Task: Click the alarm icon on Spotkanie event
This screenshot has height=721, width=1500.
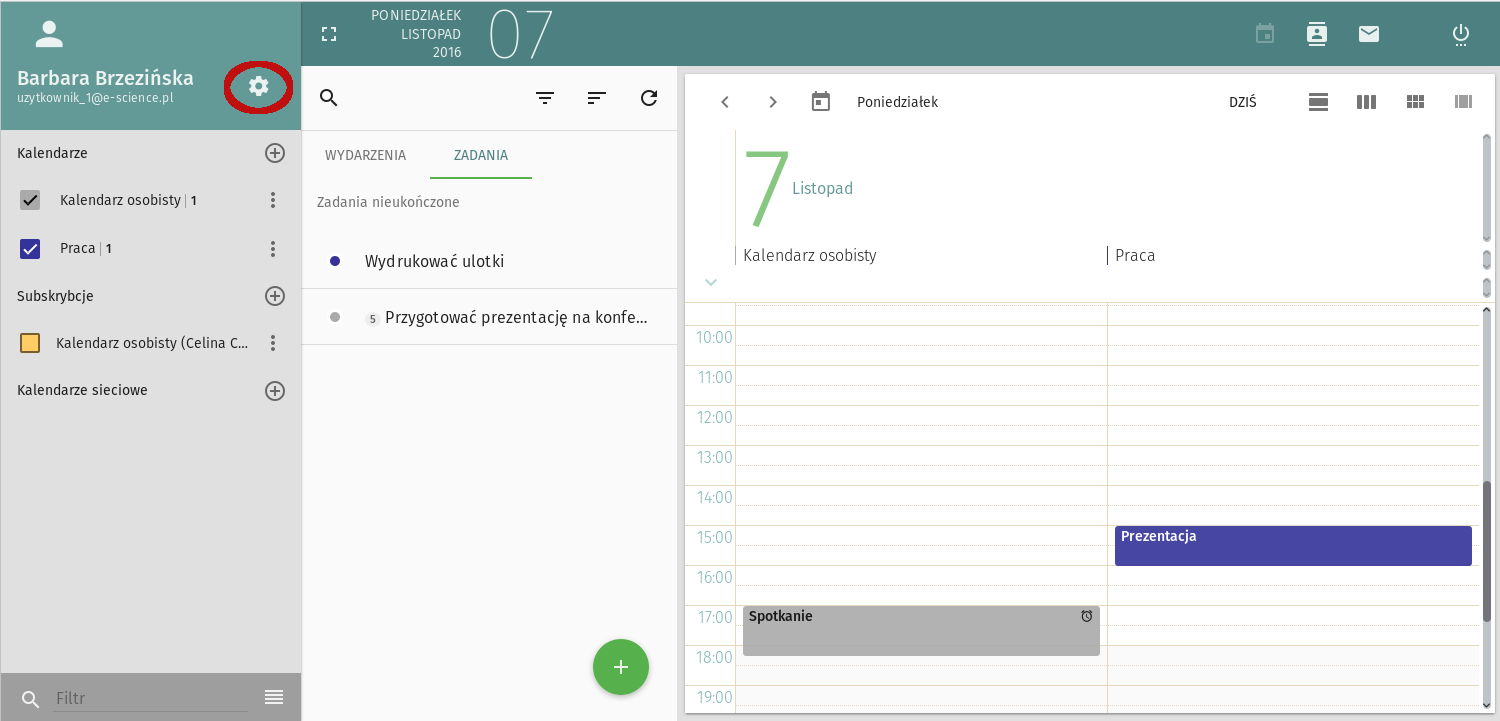Action: coord(1087,616)
